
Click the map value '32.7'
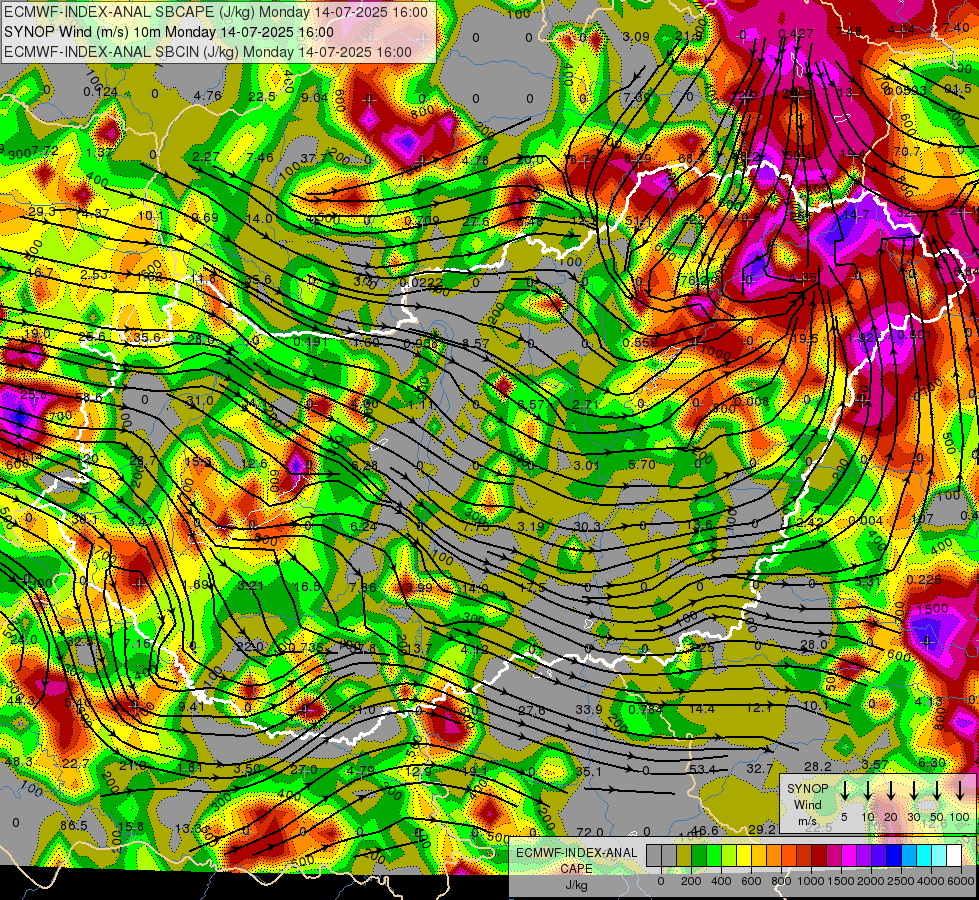pos(760,768)
